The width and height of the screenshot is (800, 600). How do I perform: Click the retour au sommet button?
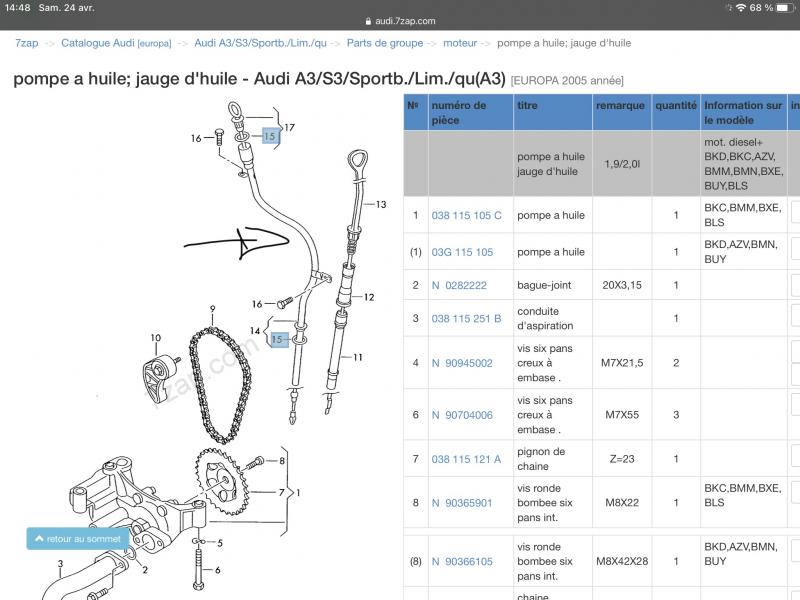[78, 539]
